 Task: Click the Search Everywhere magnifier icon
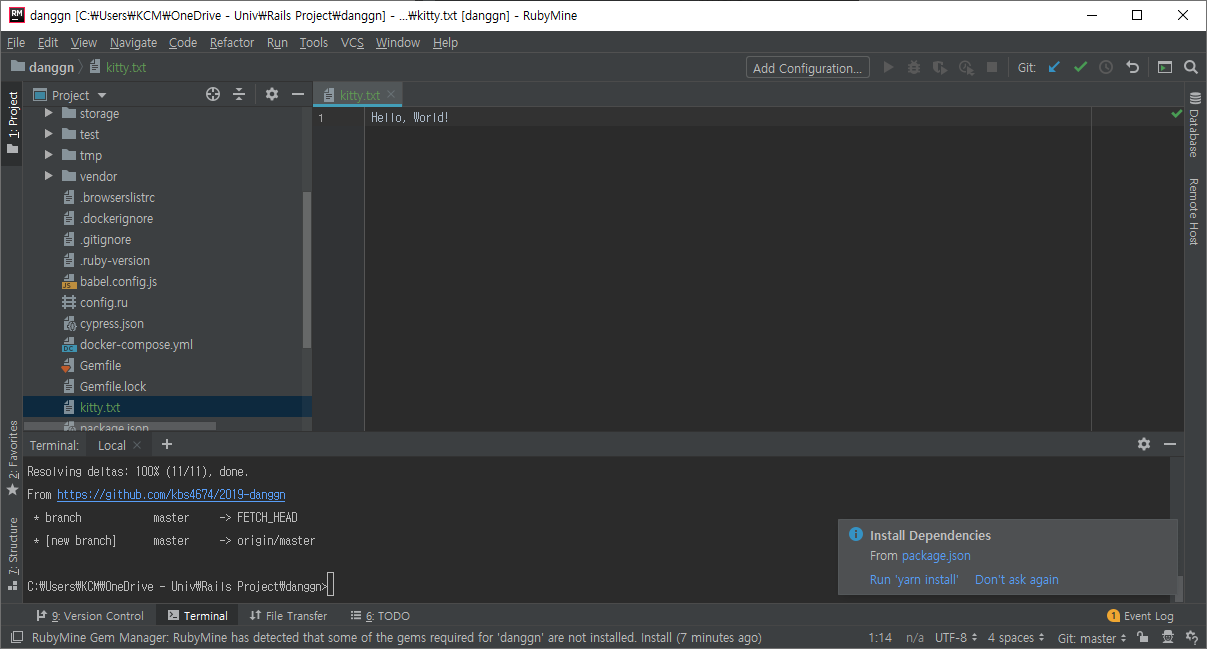click(x=1191, y=68)
